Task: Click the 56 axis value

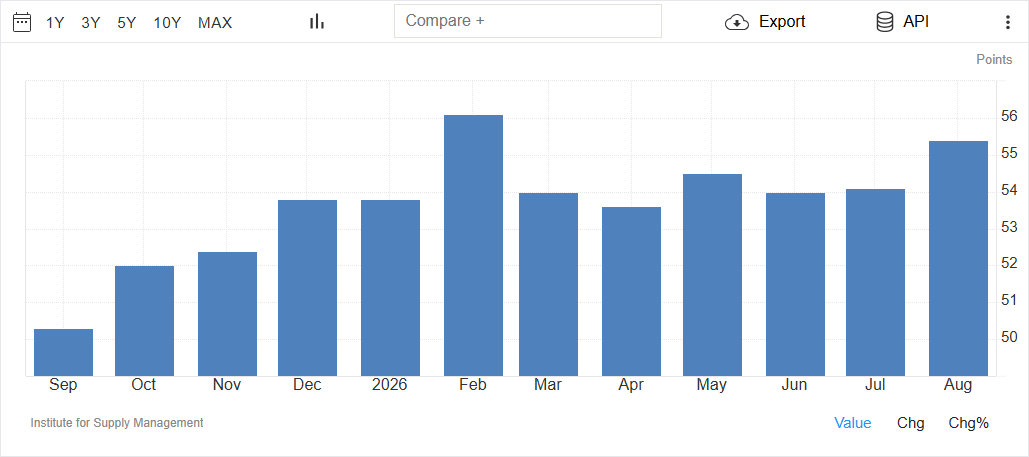Action: [1010, 116]
